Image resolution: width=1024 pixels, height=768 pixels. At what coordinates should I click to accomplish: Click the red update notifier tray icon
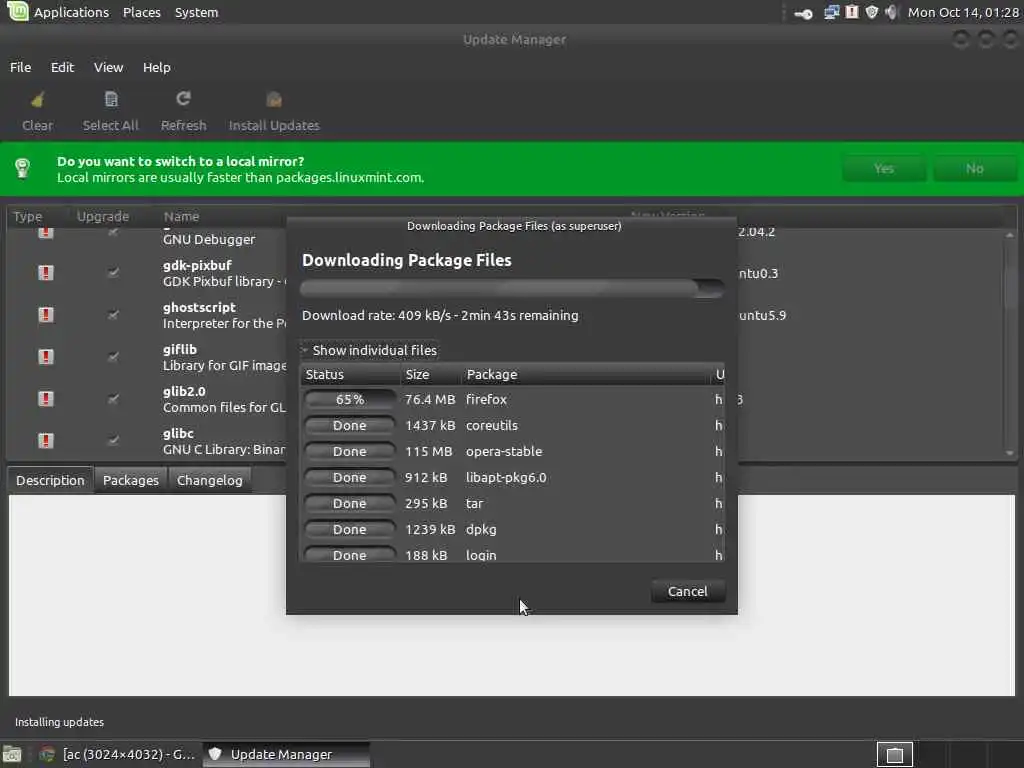click(852, 12)
